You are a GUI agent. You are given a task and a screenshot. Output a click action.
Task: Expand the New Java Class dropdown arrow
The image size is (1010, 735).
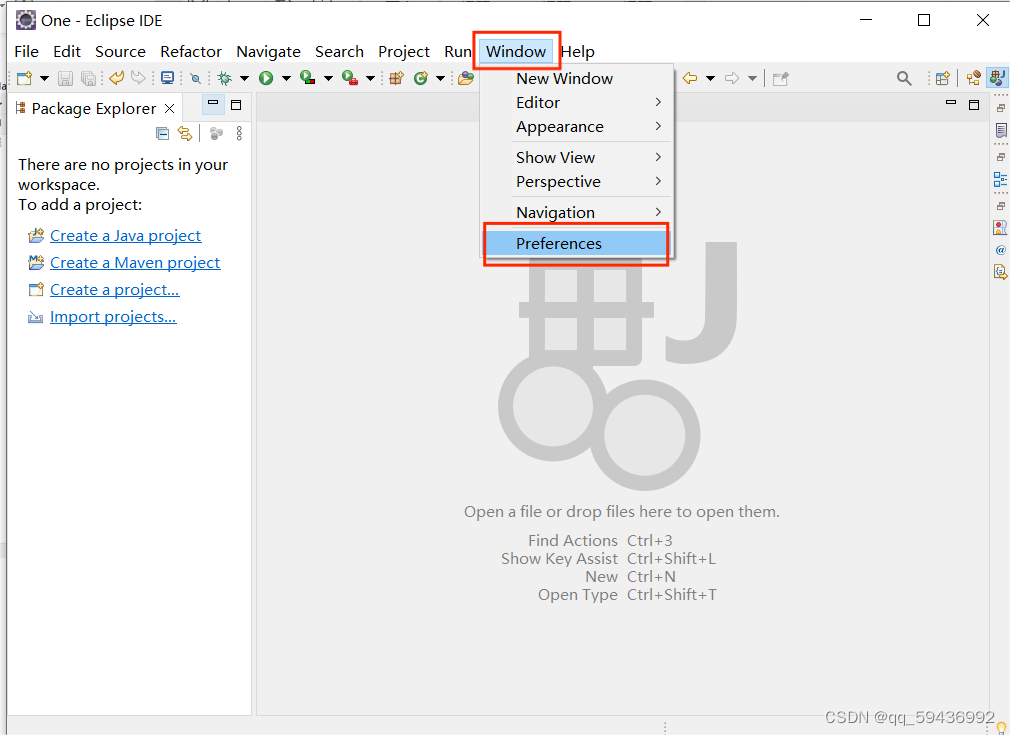(x=441, y=79)
